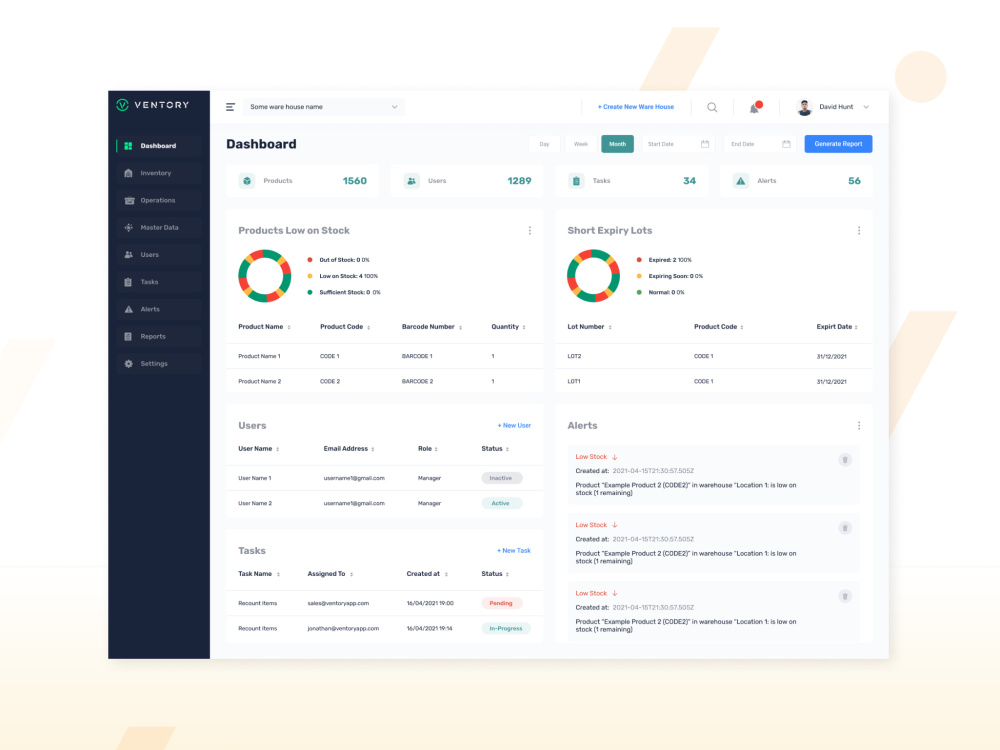Click Products Low on Stock donut chart
The width and height of the screenshot is (1000, 750).
click(265, 276)
